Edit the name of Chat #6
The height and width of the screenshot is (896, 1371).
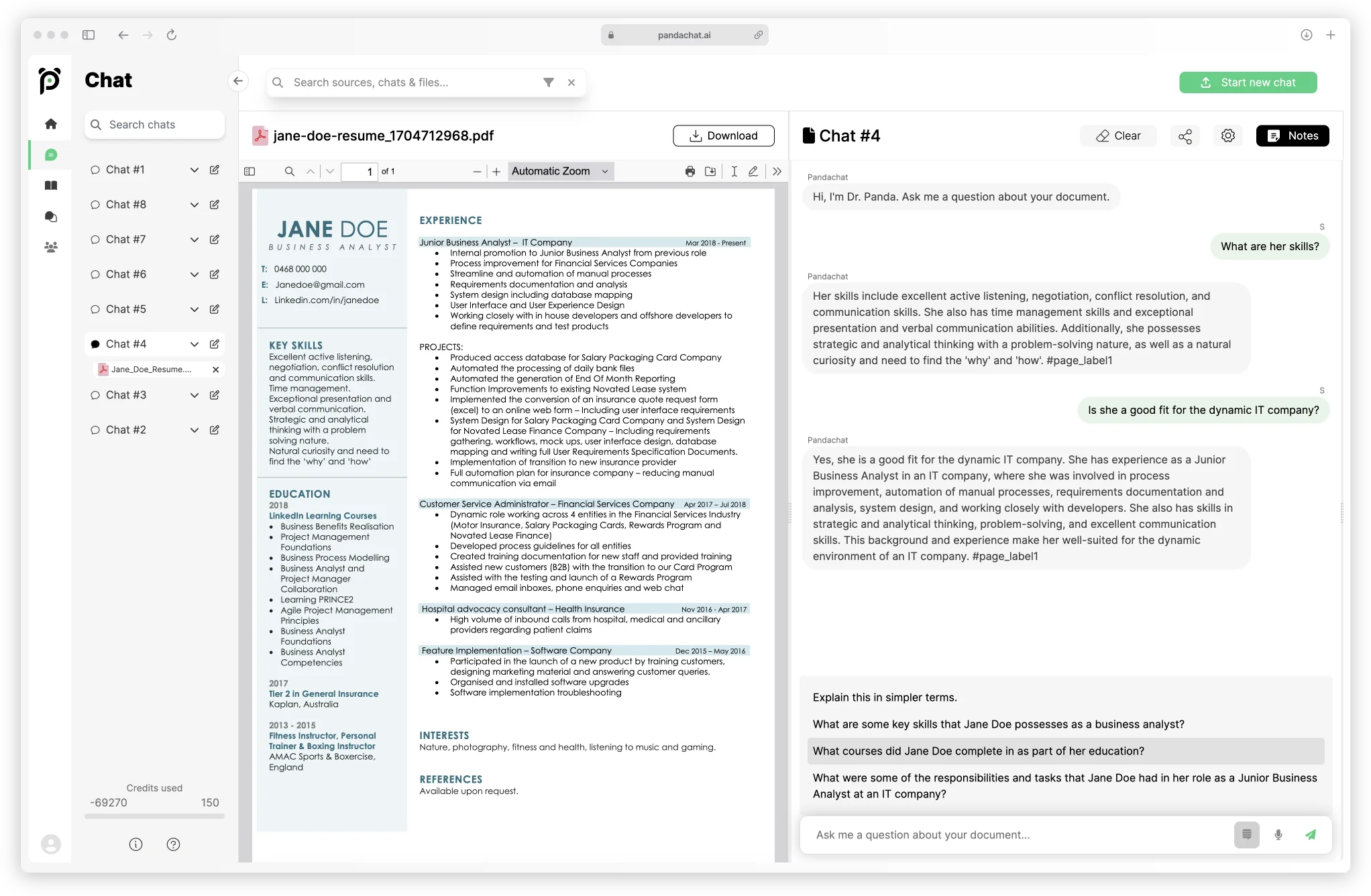click(215, 274)
